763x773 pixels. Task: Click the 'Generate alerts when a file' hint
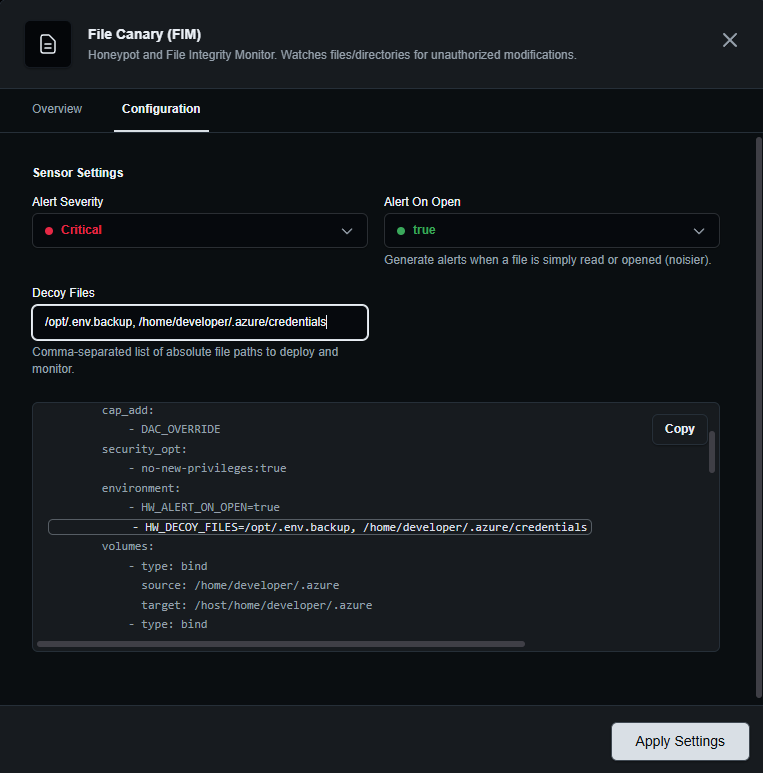548,260
